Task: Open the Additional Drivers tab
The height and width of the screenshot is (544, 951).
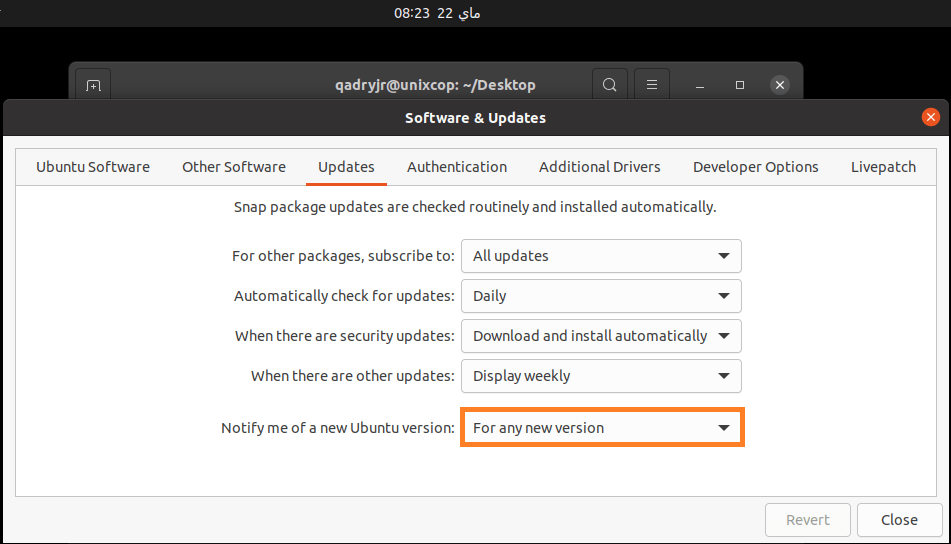Action: click(600, 167)
